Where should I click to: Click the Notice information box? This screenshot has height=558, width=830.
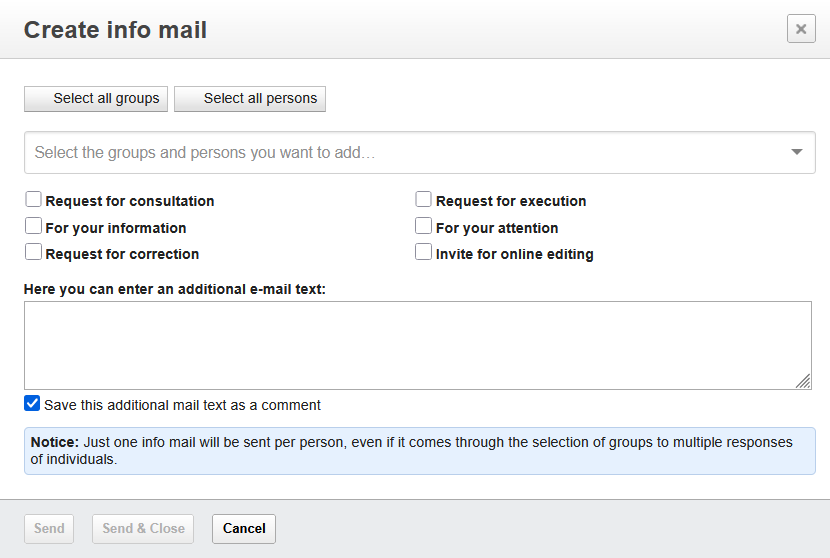click(x=419, y=451)
